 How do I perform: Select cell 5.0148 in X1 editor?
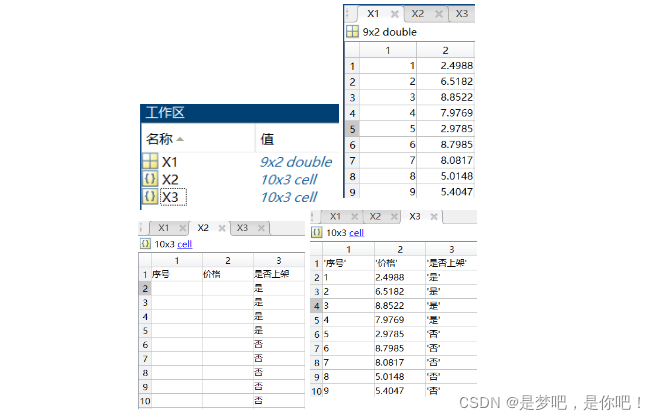pos(445,176)
